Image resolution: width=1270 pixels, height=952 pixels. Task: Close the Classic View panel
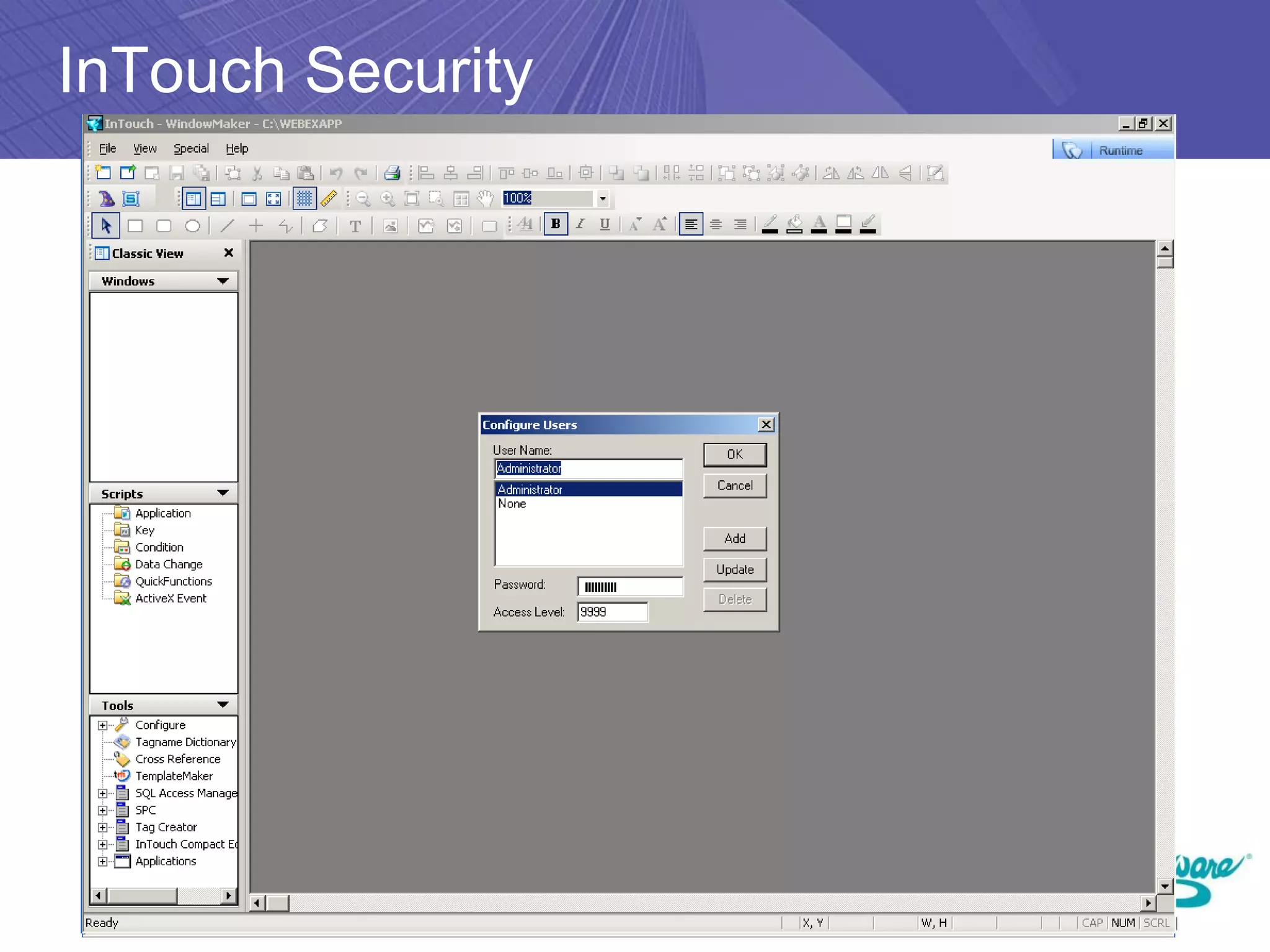[x=229, y=253]
